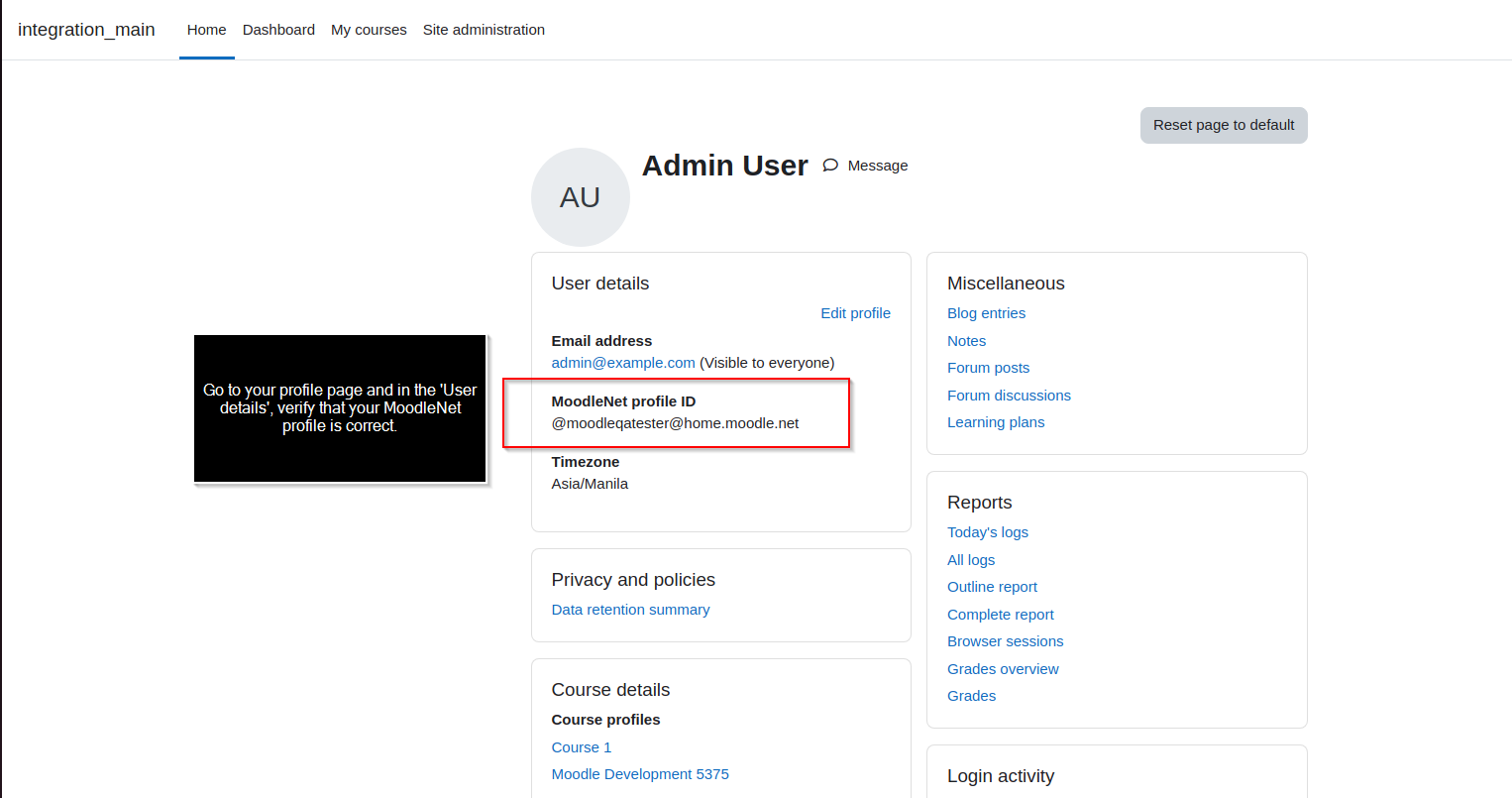This screenshot has width=1512, height=798.
Task: Click the AU avatar image
Action: (x=581, y=197)
